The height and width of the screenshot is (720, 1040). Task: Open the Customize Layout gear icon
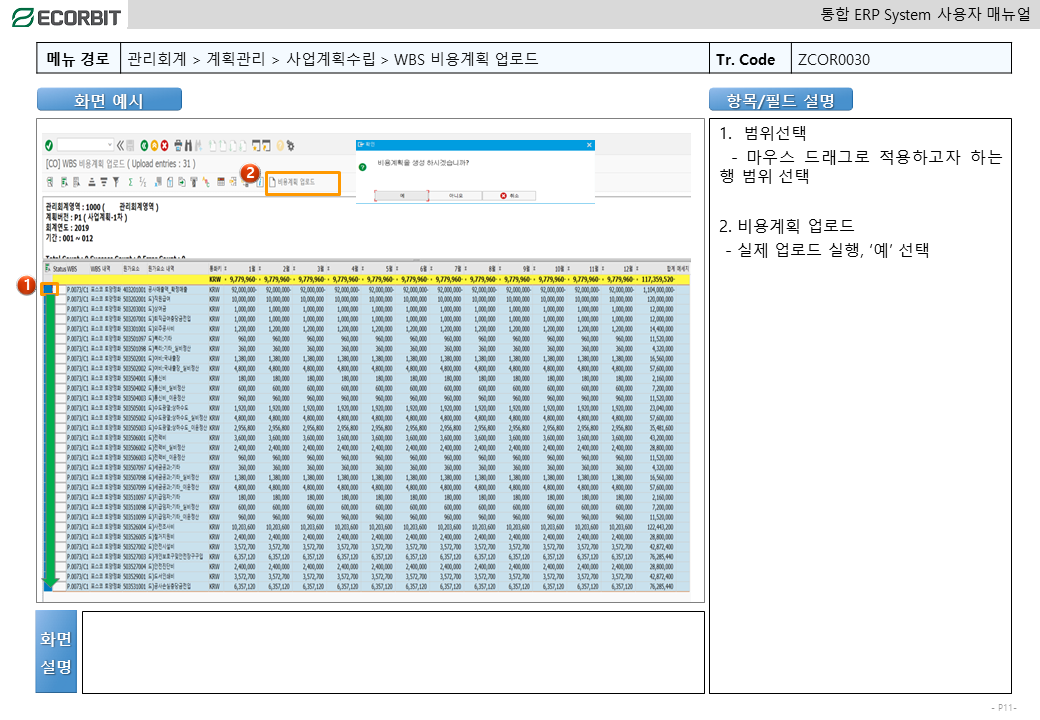coord(290,145)
